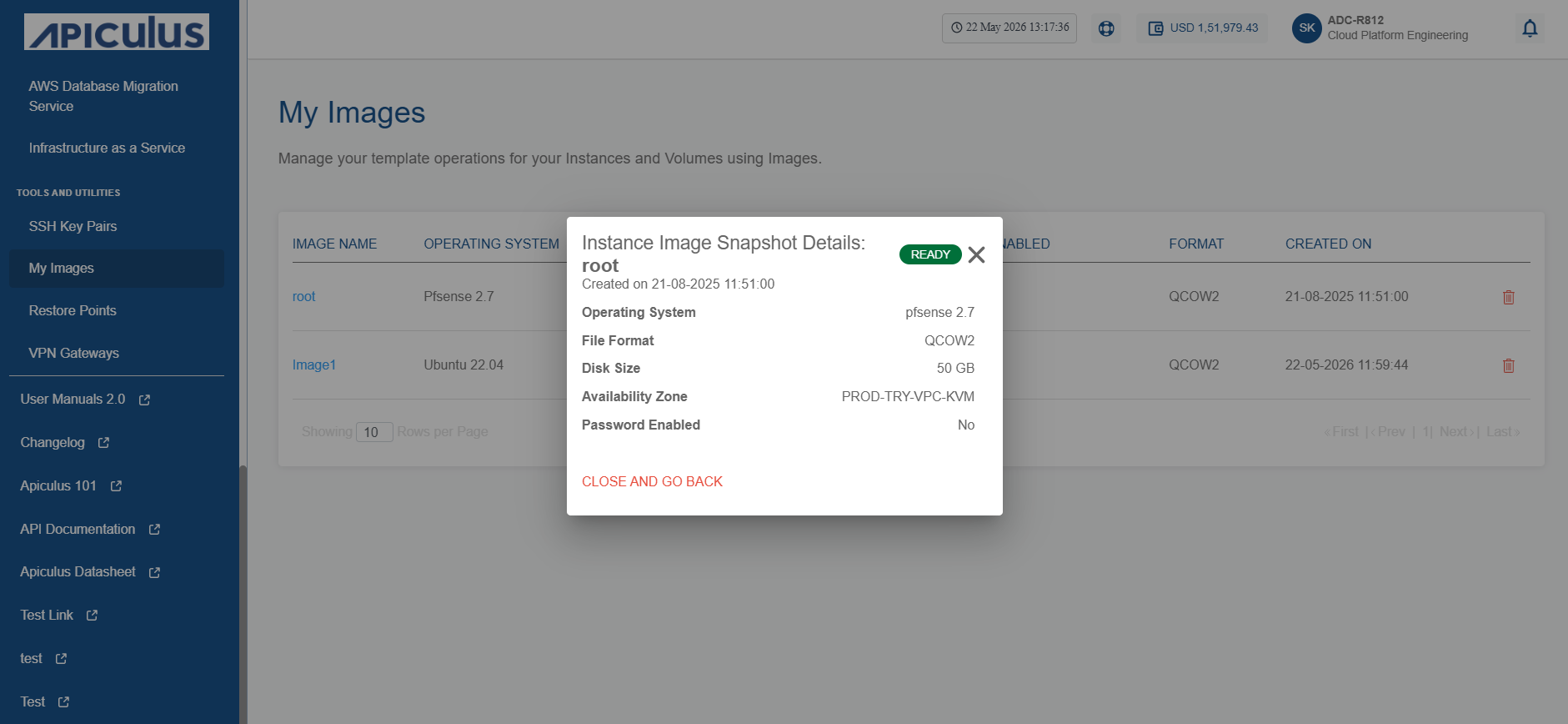Open Apiculus Datasheet link
The image size is (1568, 724).
point(78,571)
